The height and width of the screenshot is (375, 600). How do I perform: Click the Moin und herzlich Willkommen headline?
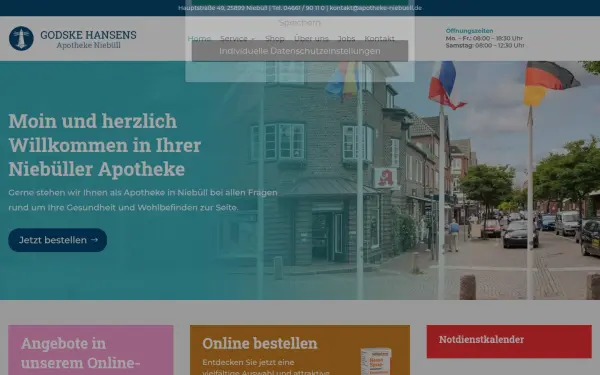[x=104, y=145]
